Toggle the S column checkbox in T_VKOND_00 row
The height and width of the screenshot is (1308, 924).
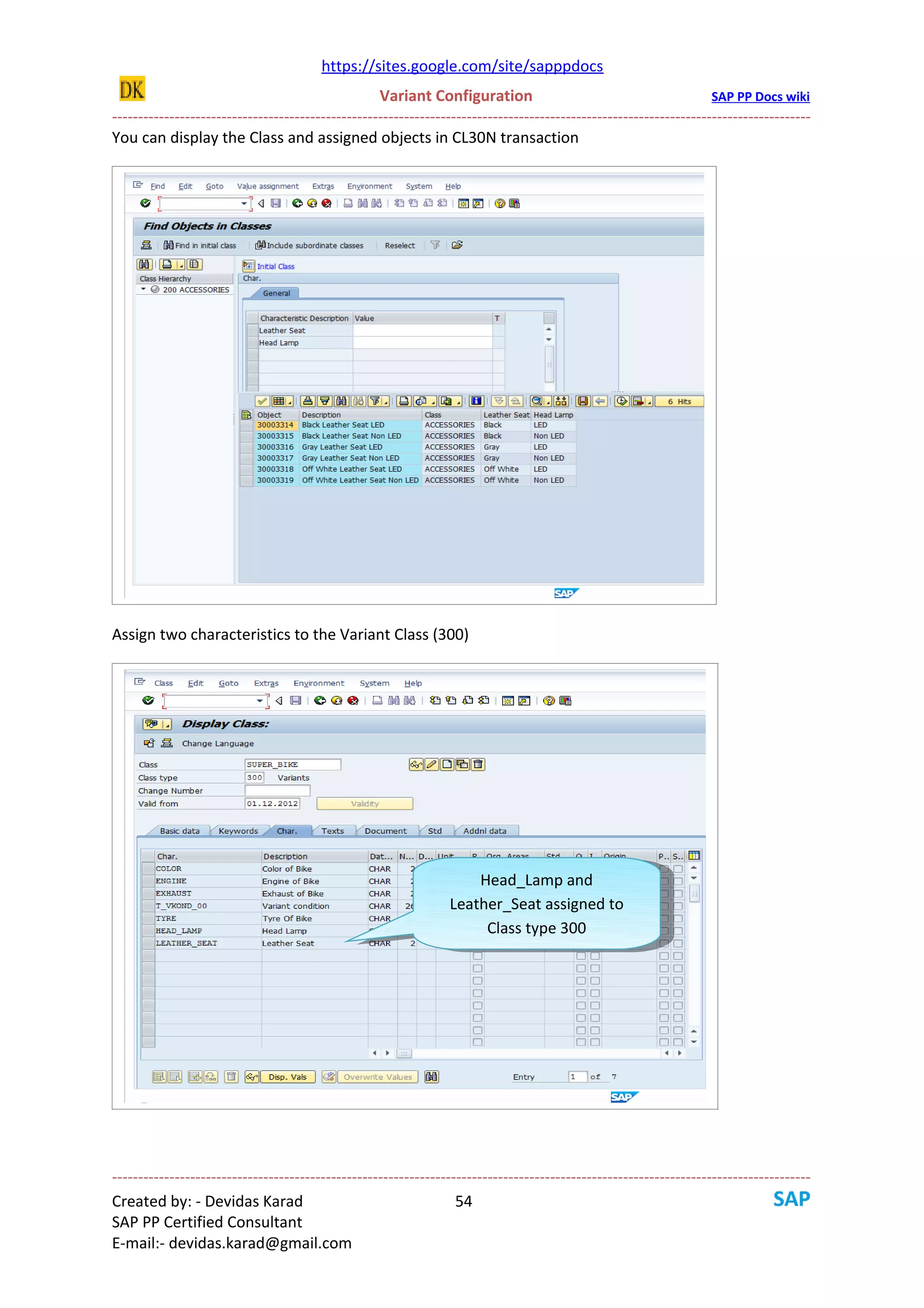tap(678, 906)
